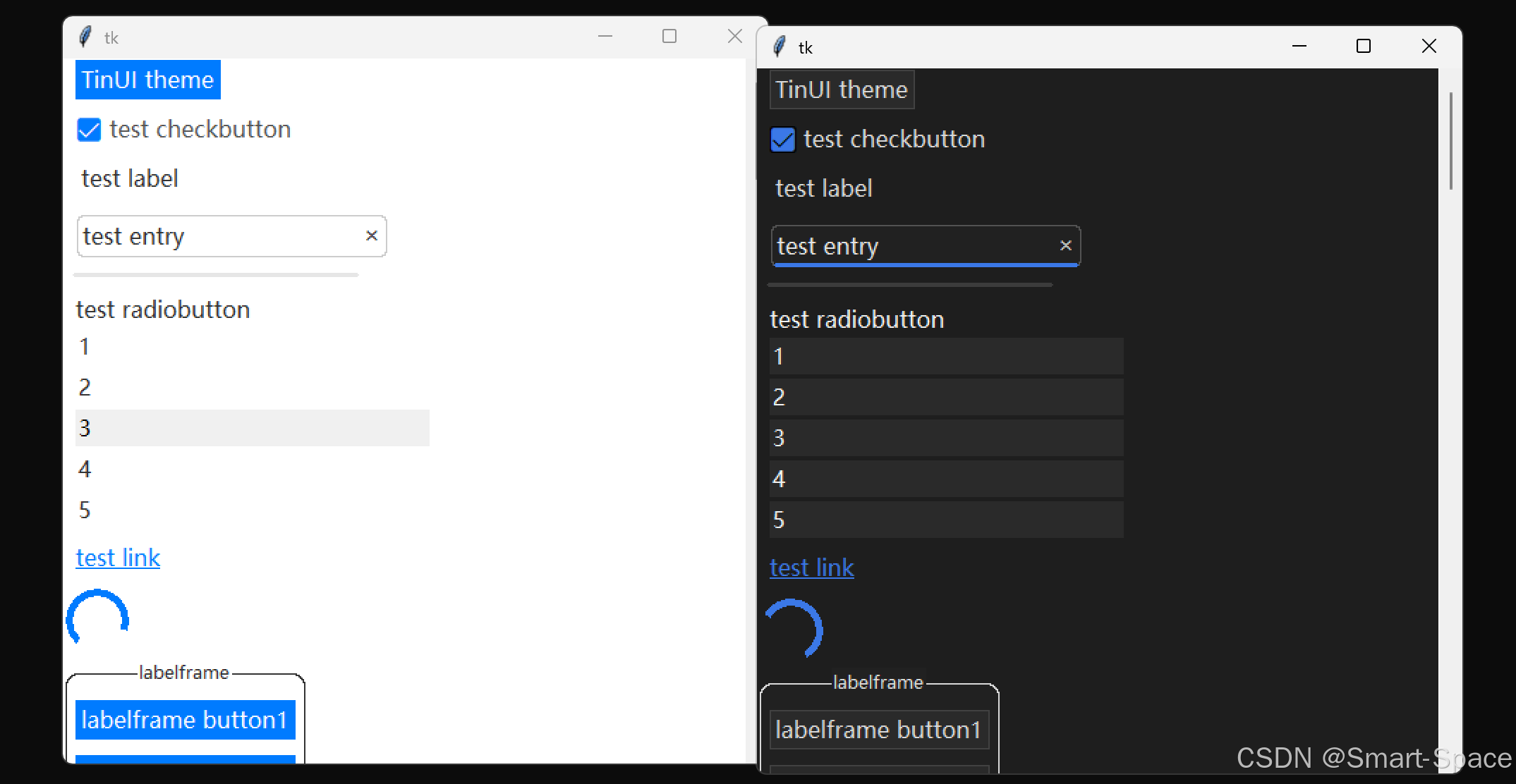Open test link in the light window
The image size is (1516, 784).
pyautogui.click(x=118, y=558)
